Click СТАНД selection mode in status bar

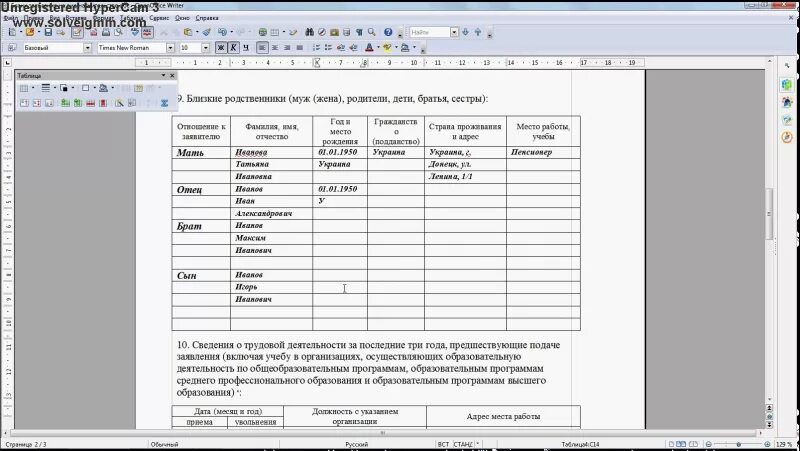463,445
